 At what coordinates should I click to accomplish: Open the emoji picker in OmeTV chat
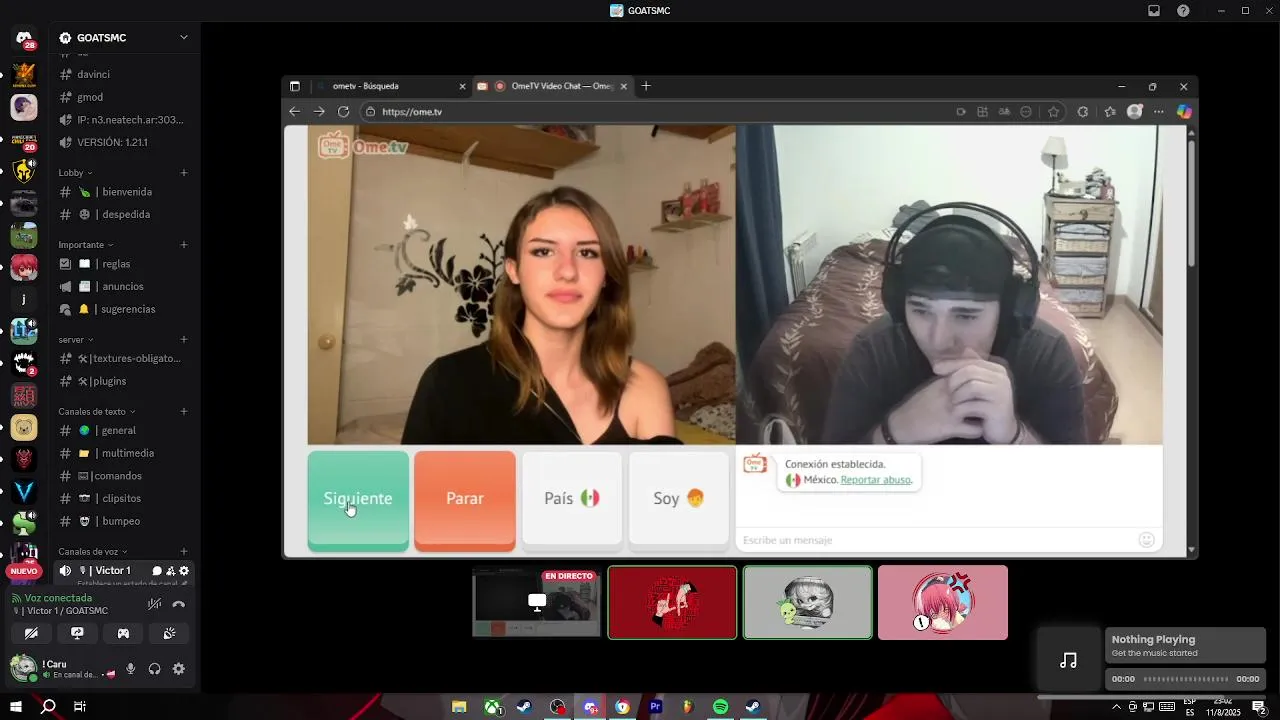(1147, 540)
